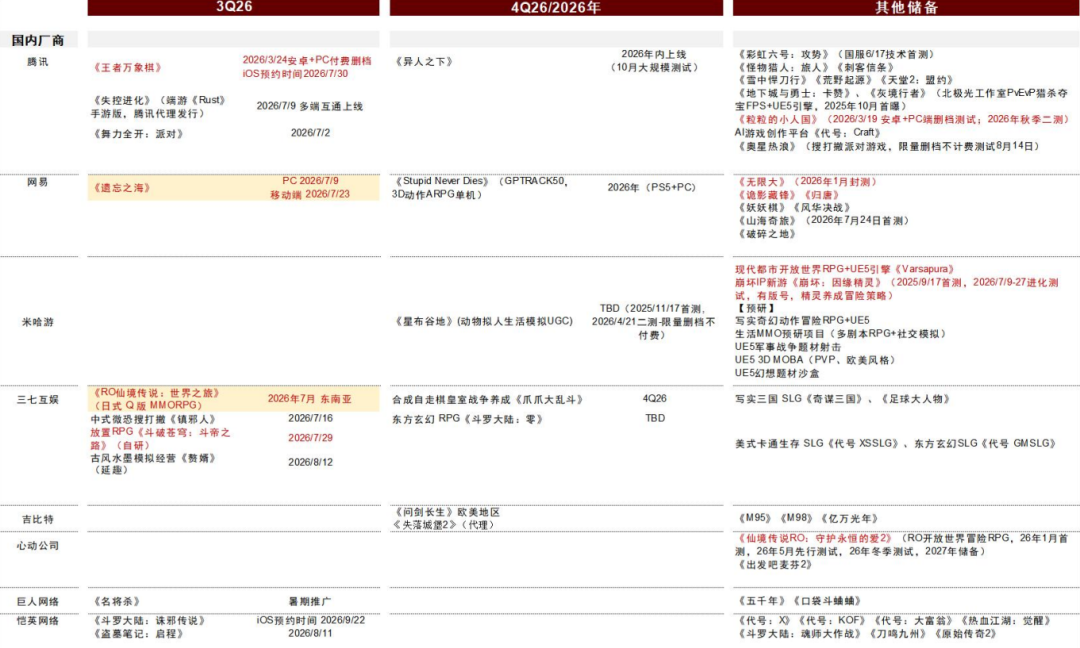This screenshot has height=648, width=1080.
Task: Click the "网易" company row label
Action: 37,182
